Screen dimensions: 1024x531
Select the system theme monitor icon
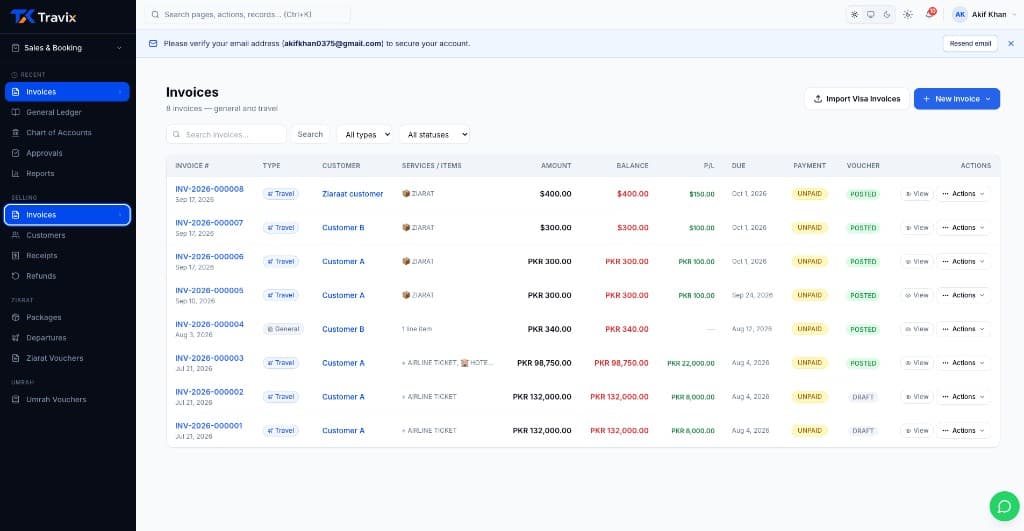[871, 14]
